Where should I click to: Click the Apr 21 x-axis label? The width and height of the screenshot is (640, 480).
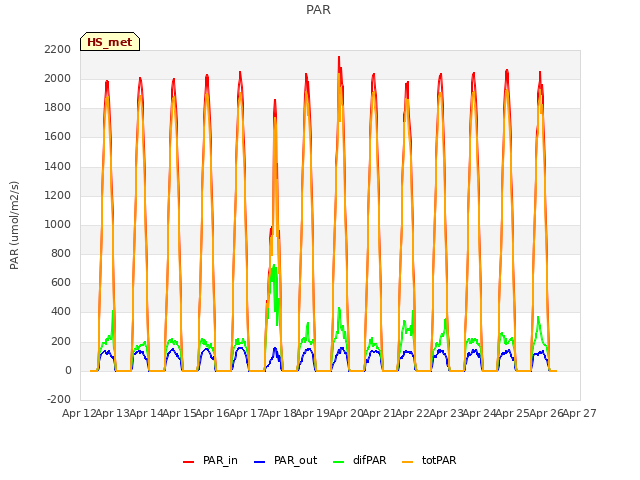click(x=379, y=413)
